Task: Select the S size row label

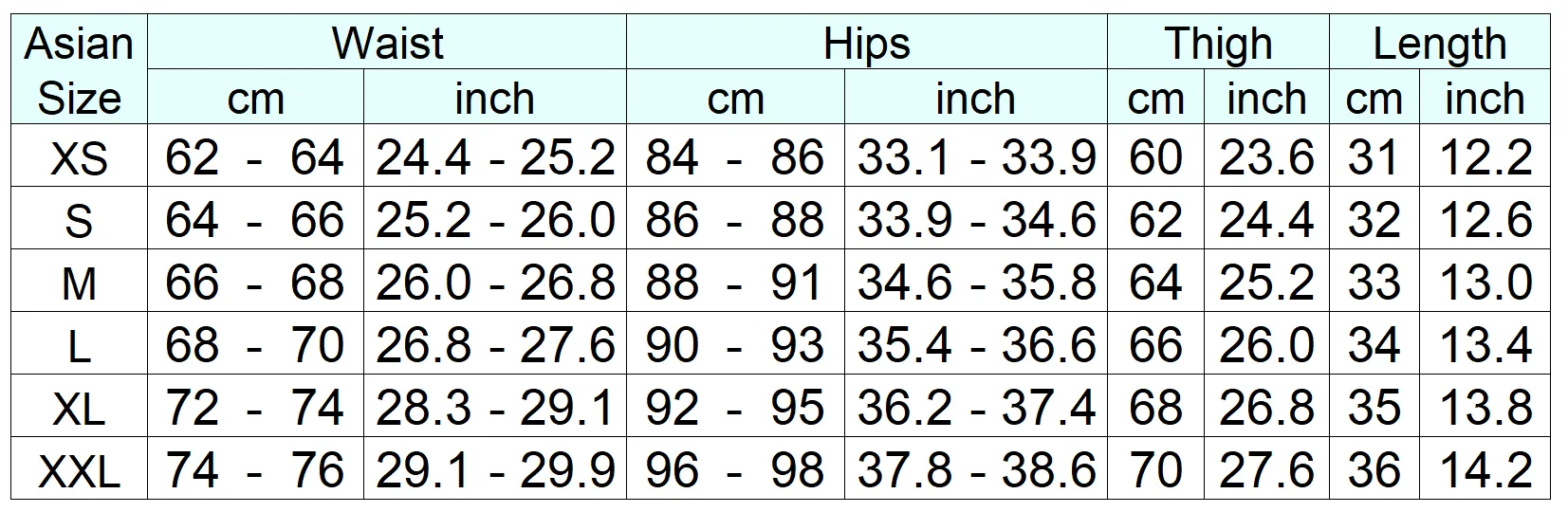Action: (x=80, y=219)
